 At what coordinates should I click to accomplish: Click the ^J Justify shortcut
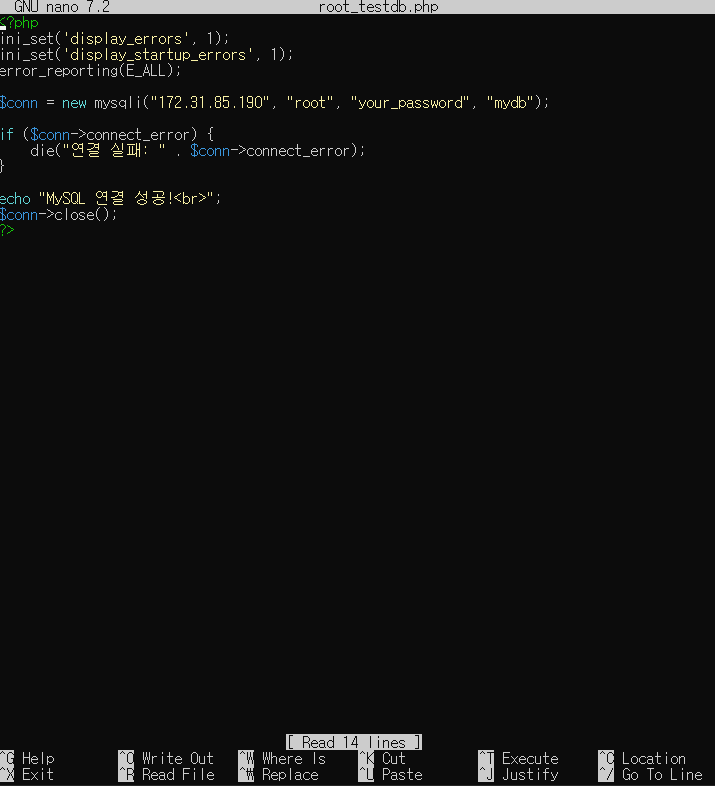[518, 774]
